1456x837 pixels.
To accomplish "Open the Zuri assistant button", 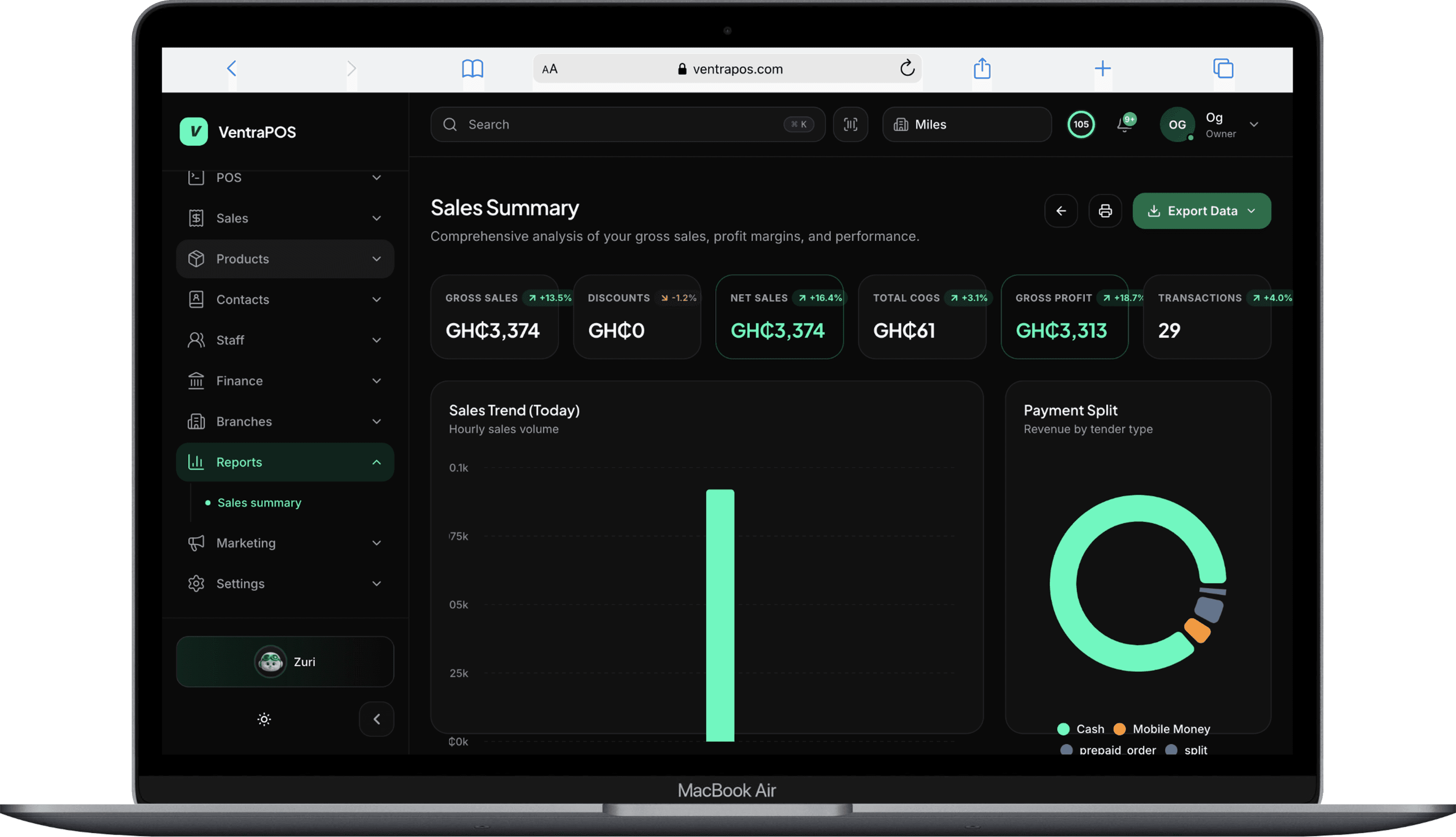I will pyautogui.click(x=285, y=662).
